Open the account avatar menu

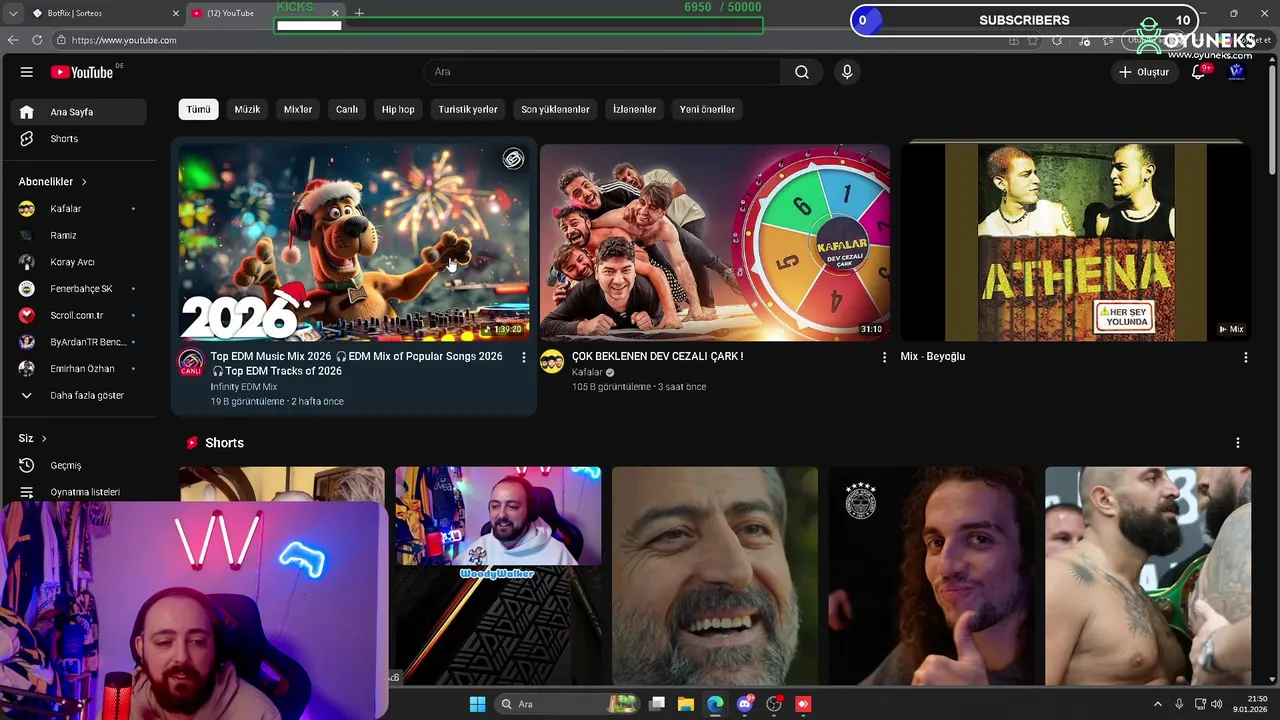(x=1237, y=72)
